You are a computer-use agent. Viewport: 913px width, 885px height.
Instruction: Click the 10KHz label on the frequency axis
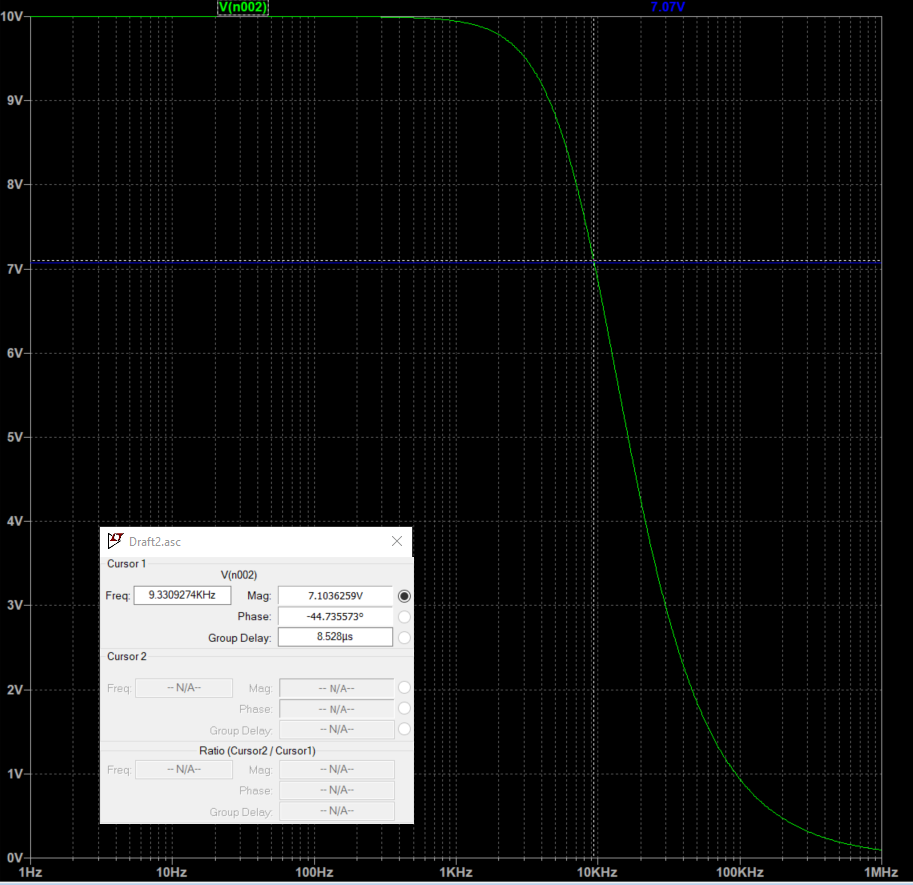pyautogui.click(x=597, y=872)
